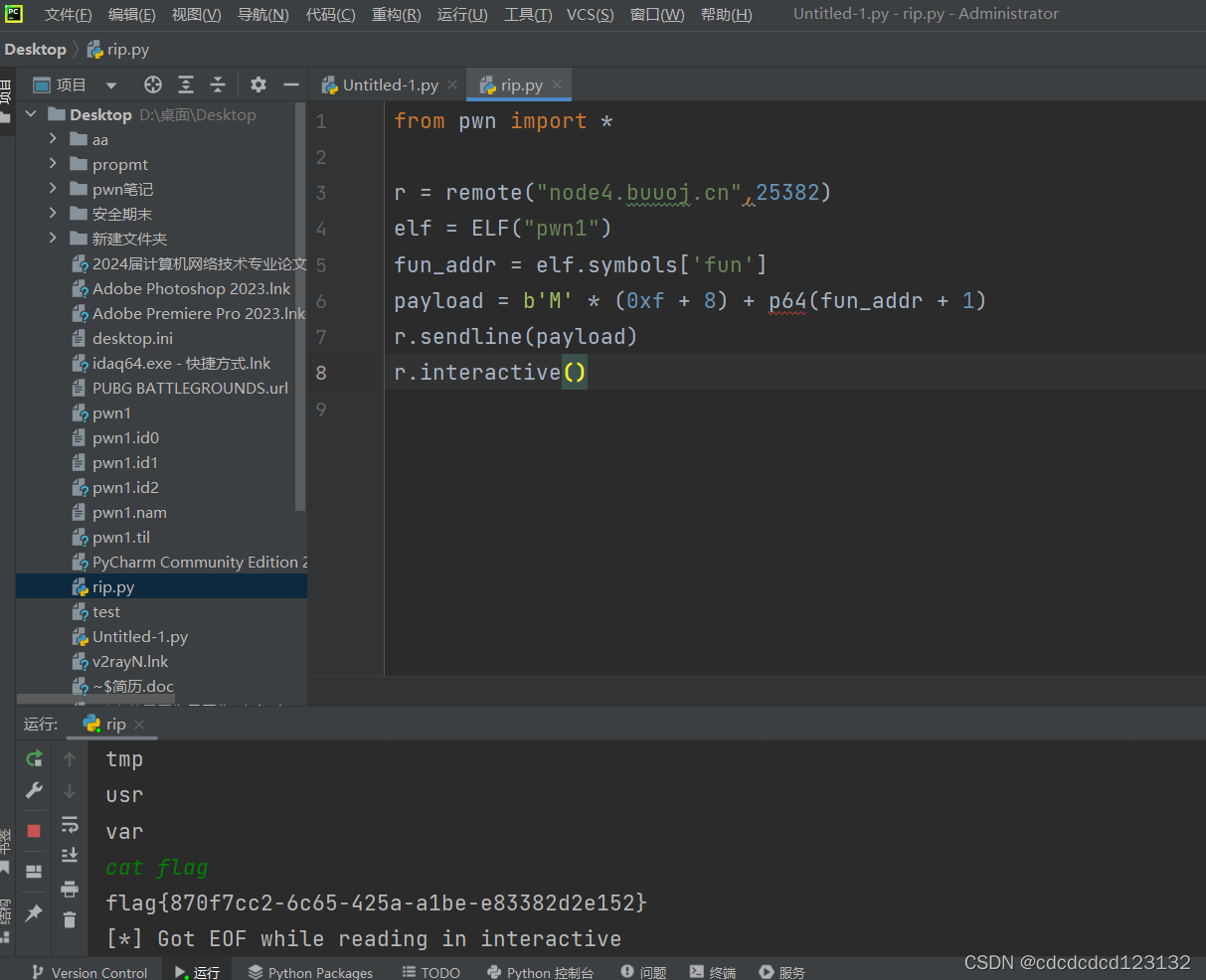The width and height of the screenshot is (1206, 980).
Task: Toggle scroll to end in run console
Action: click(x=70, y=855)
